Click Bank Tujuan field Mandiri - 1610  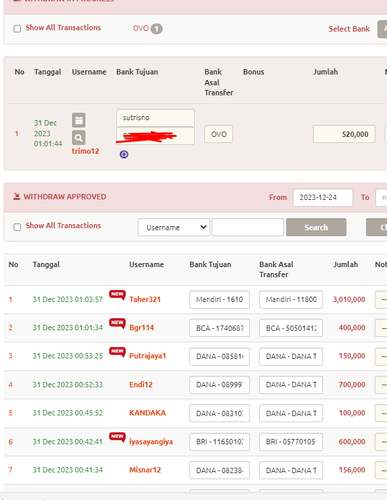pyautogui.click(x=219, y=299)
